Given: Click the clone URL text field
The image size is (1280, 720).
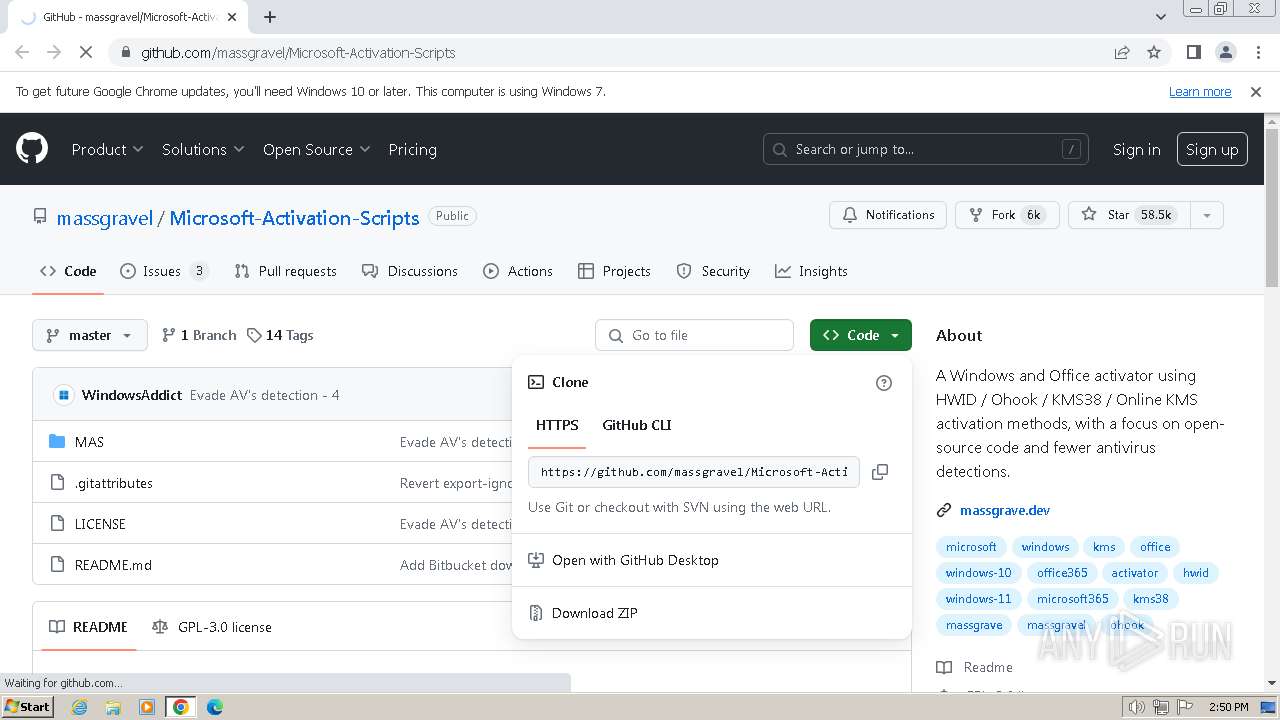Looking at the screenshot, I should pyautogui.click(x=694, y=472).
